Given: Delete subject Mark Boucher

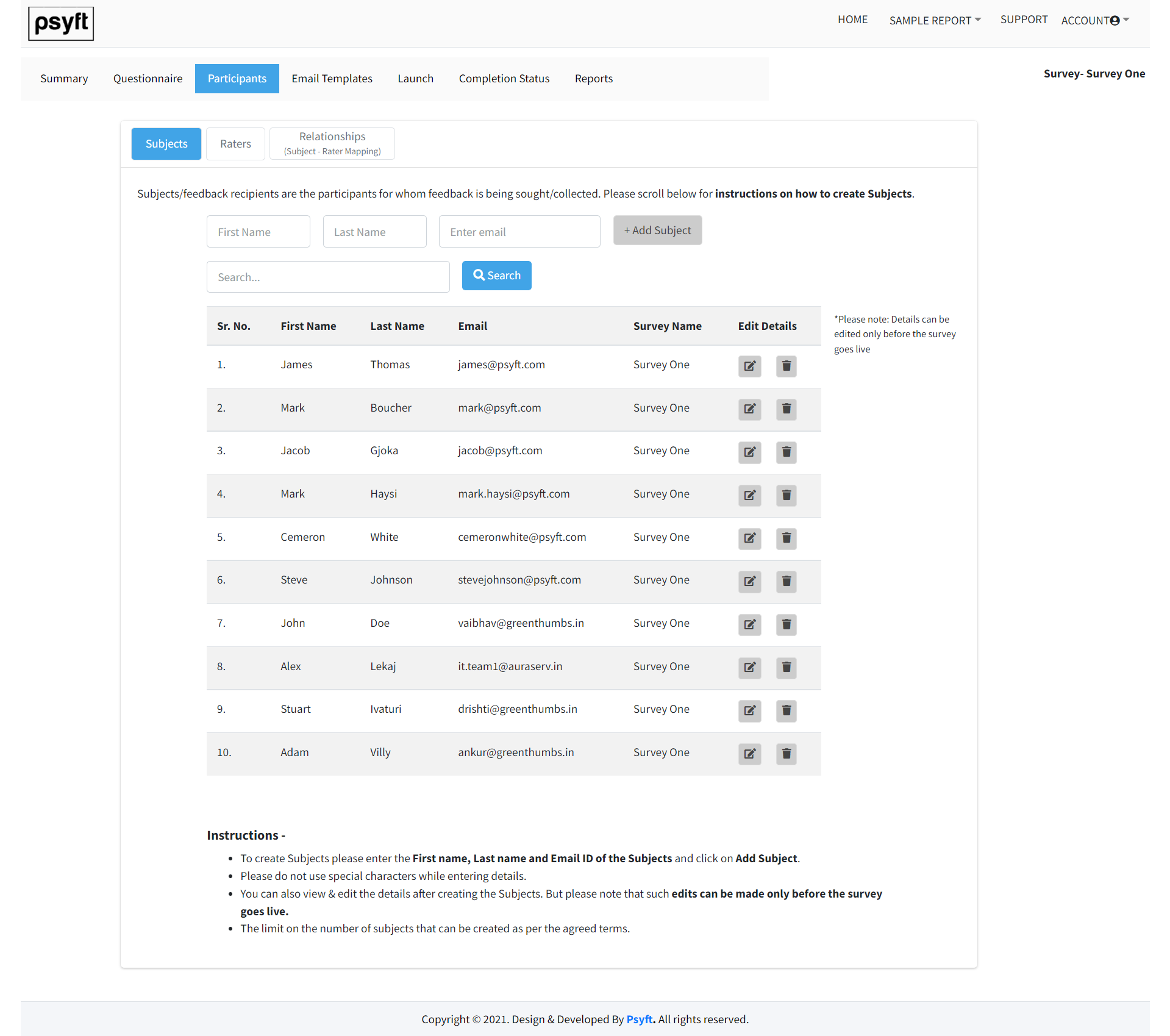Looking at the screenshot, I should [x=787, y=409].
